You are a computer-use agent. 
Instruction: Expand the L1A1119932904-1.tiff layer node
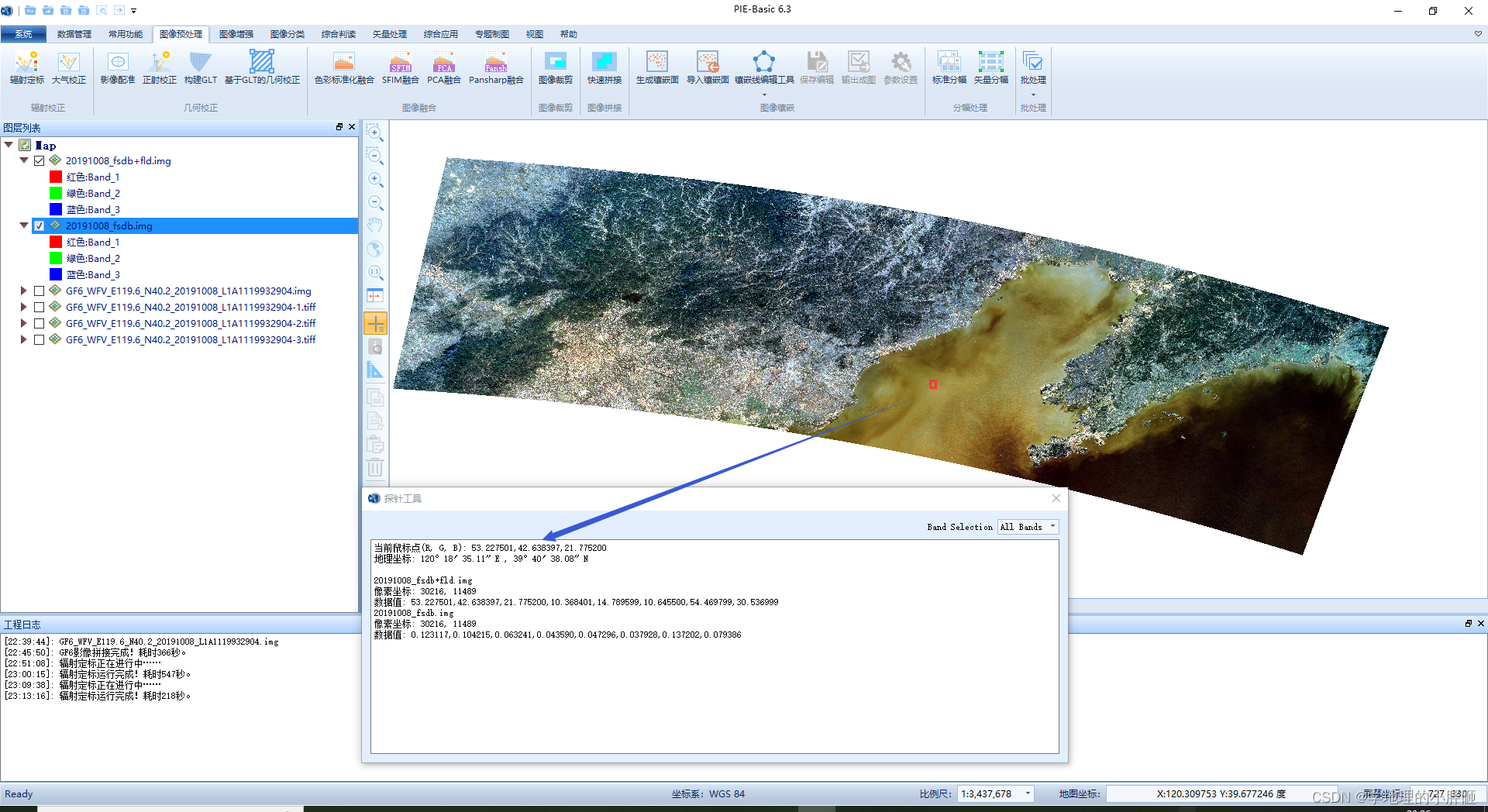(24, 307)
